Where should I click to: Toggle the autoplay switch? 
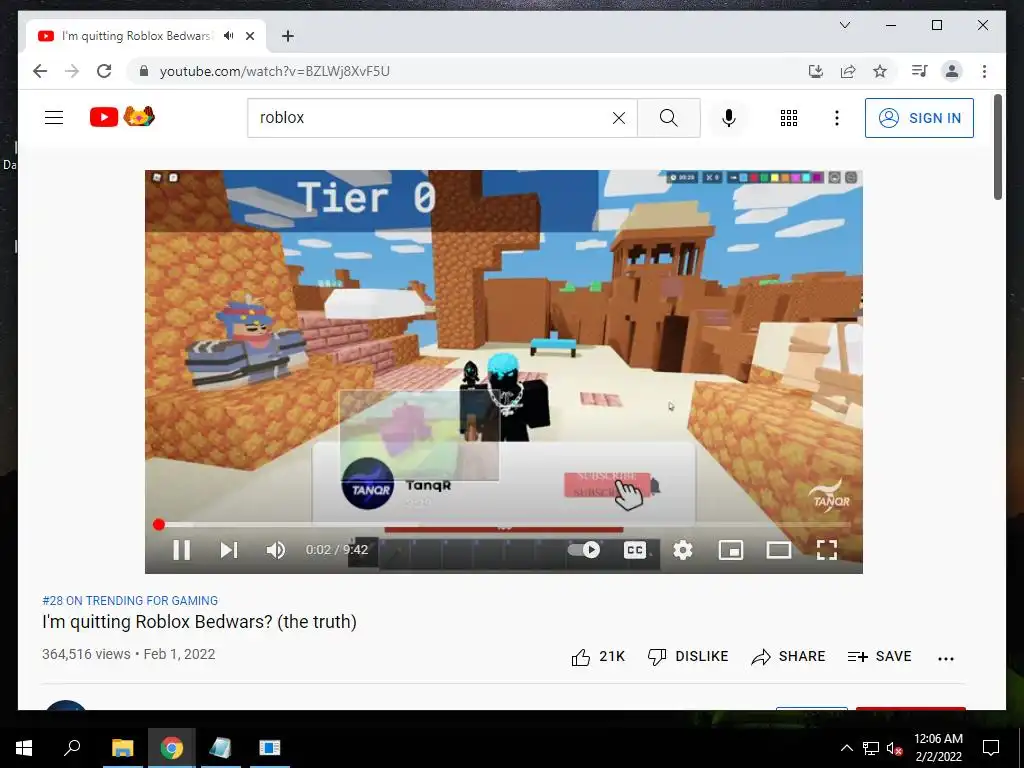point(584,550)
